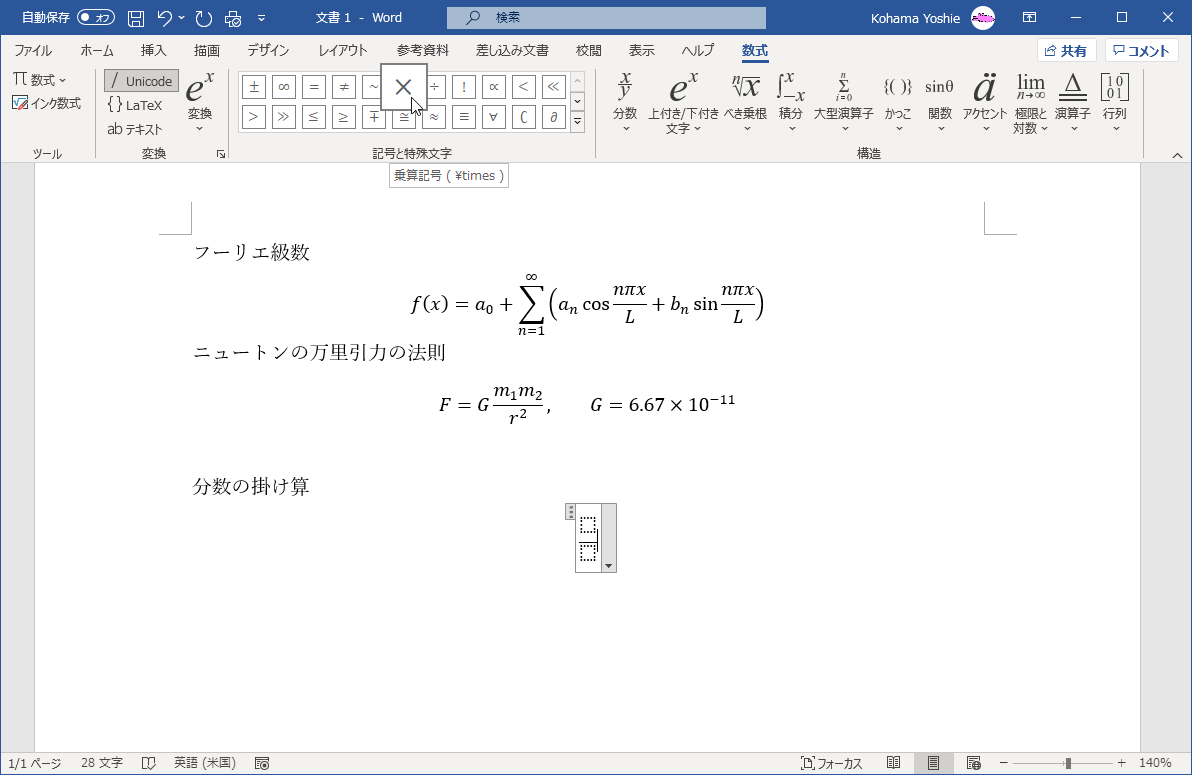Click the 共有 share button

coord(1066,51)
